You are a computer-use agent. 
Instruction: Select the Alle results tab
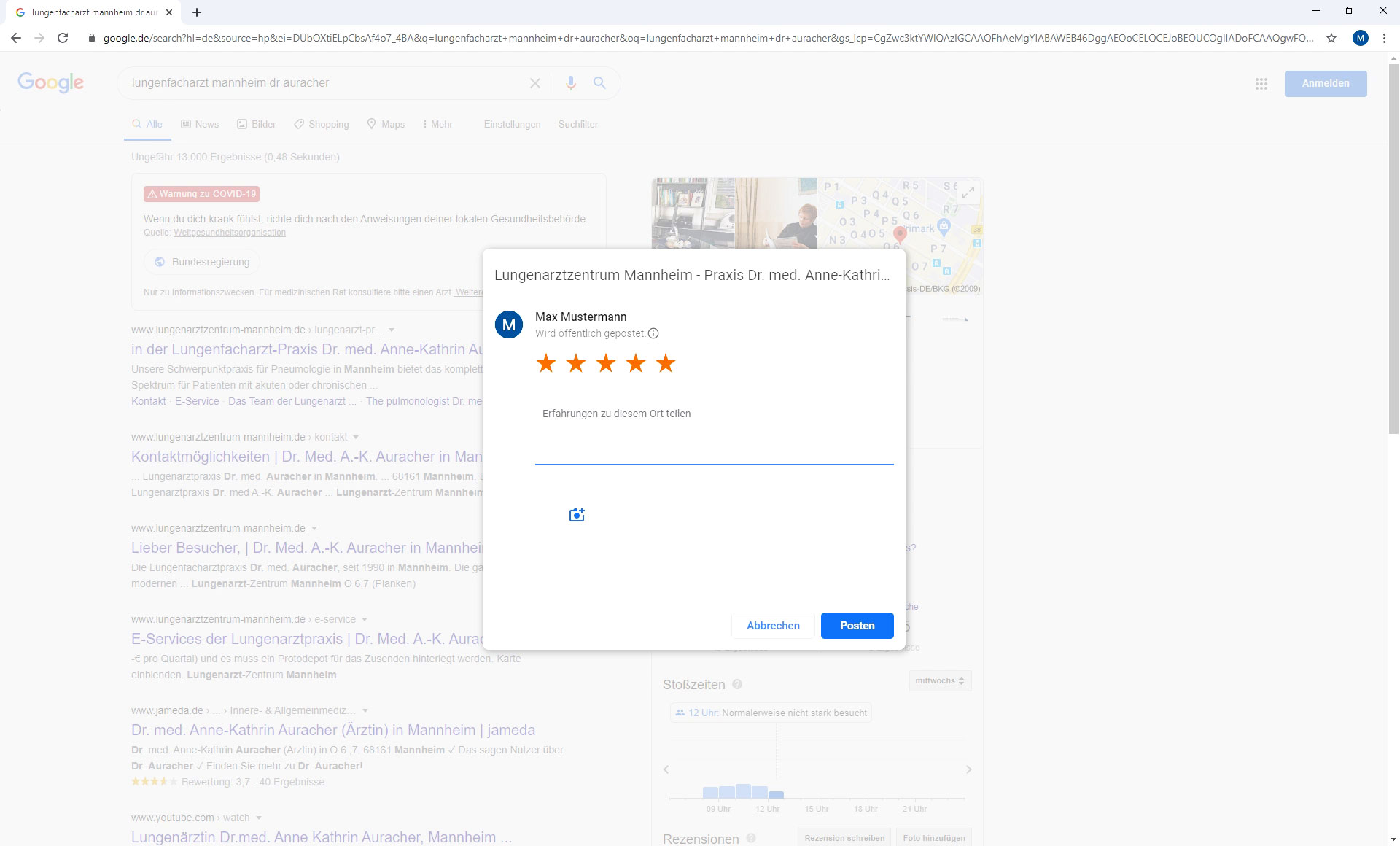pos(147,125)
